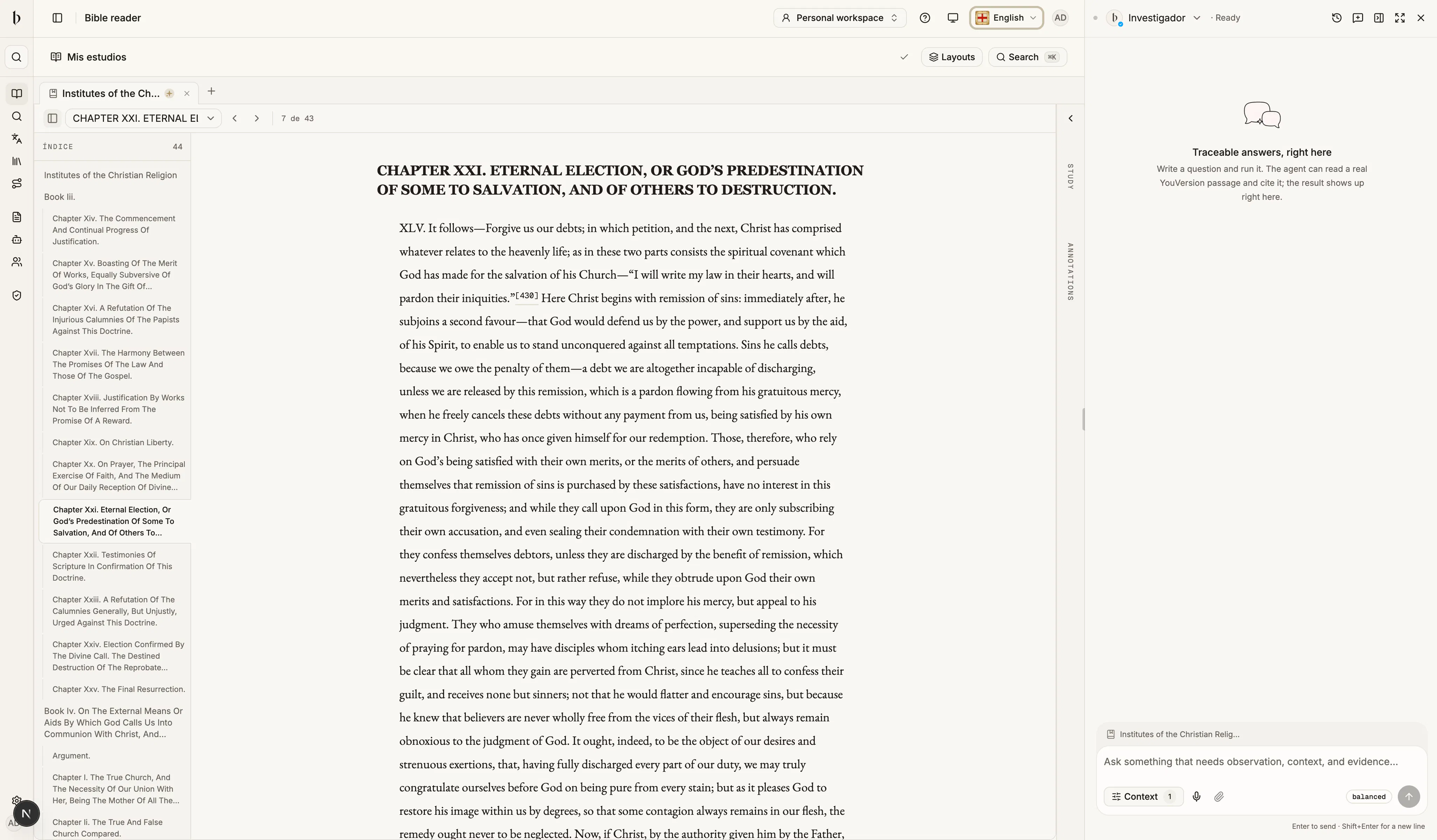The image size is (1437, 840).
Task: Open Chapter Xxv. The Final Resurrection index entry
Action: click(x=116, y=689)
